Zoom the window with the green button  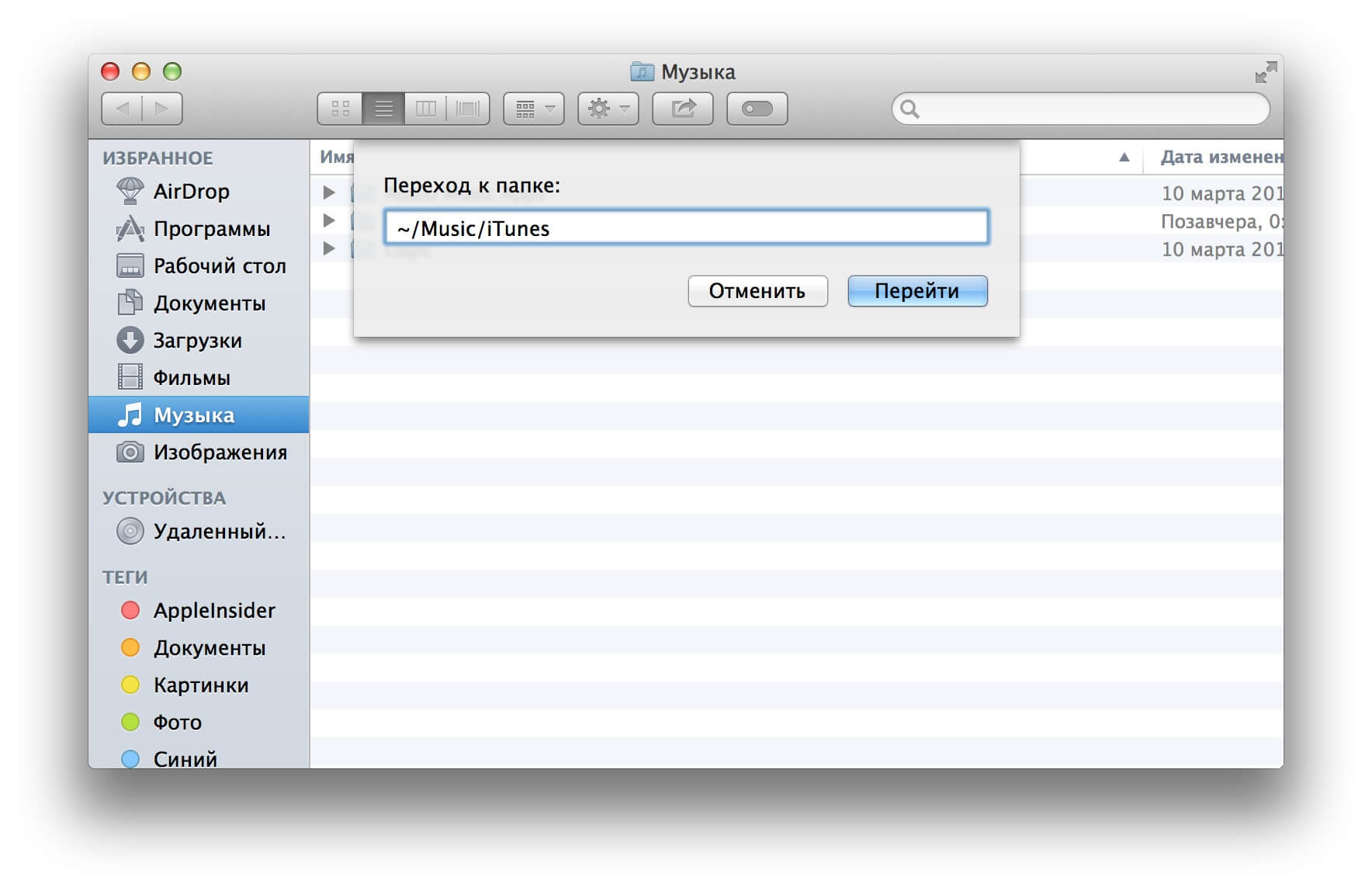172,71
